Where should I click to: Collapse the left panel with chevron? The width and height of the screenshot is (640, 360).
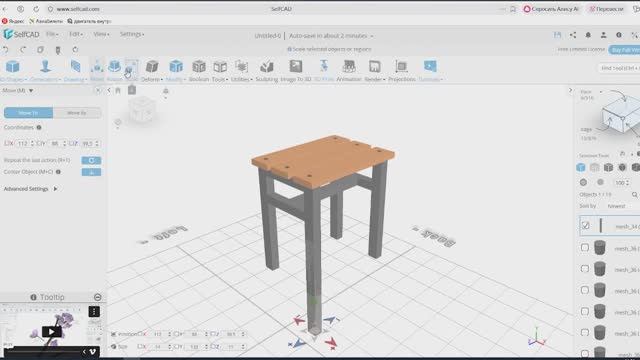click(x=109, y=91)
